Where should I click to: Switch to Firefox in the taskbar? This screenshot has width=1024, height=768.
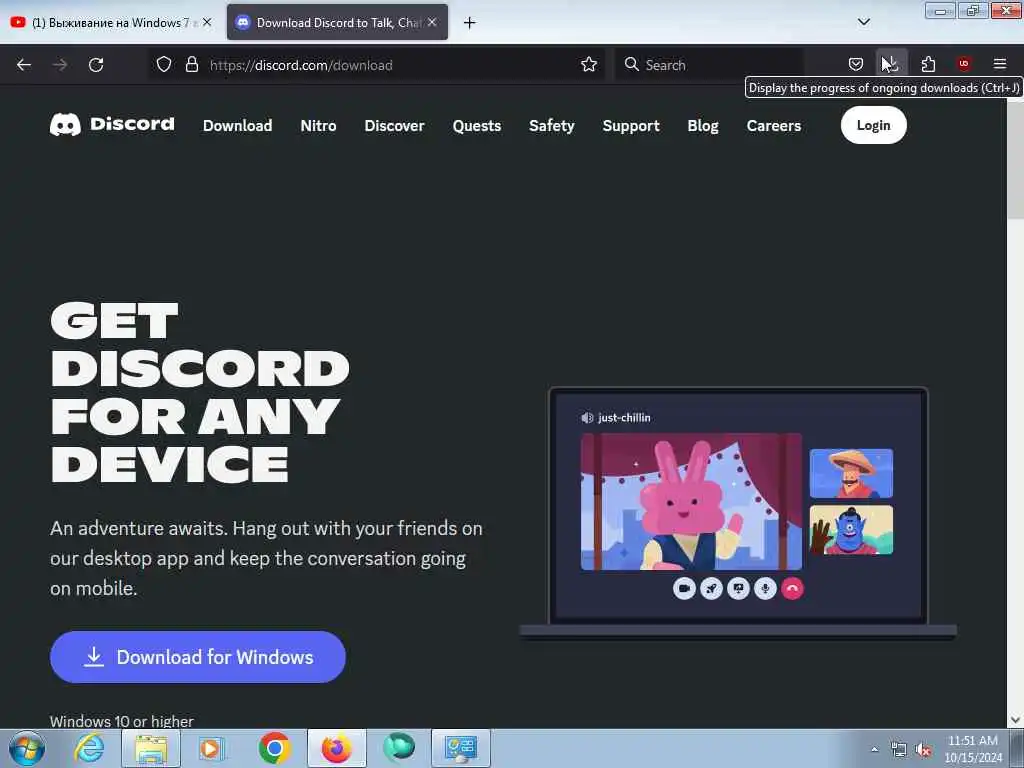(x=336, y=748)
